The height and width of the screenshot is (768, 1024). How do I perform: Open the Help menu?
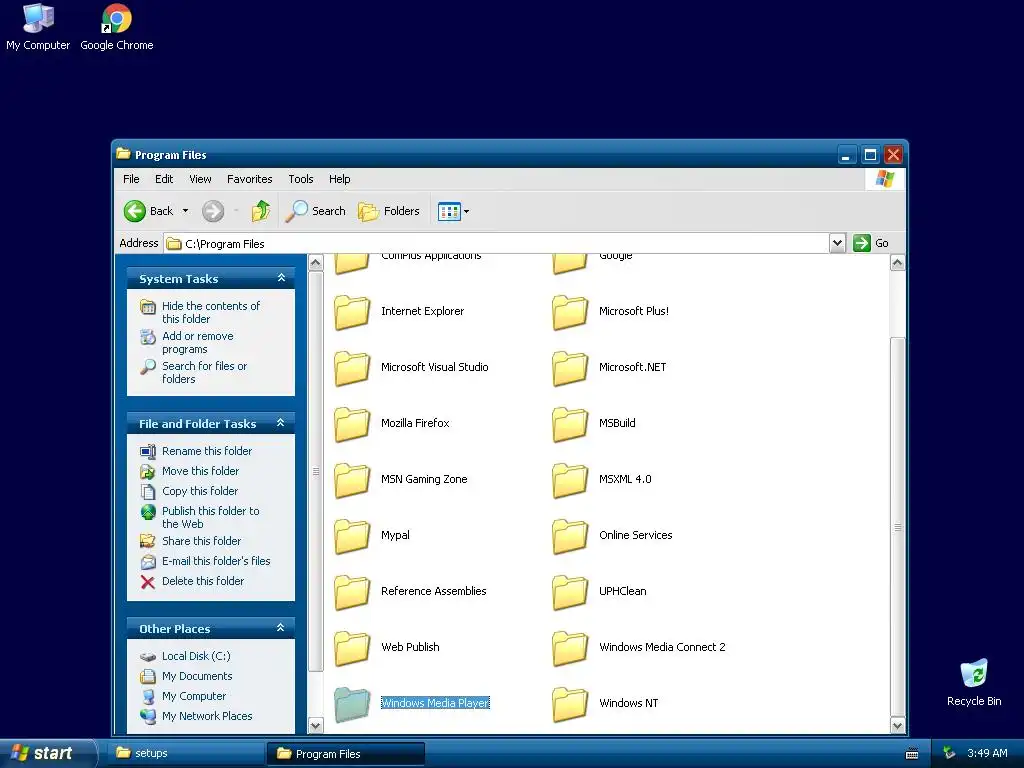[x=339, y=179]
